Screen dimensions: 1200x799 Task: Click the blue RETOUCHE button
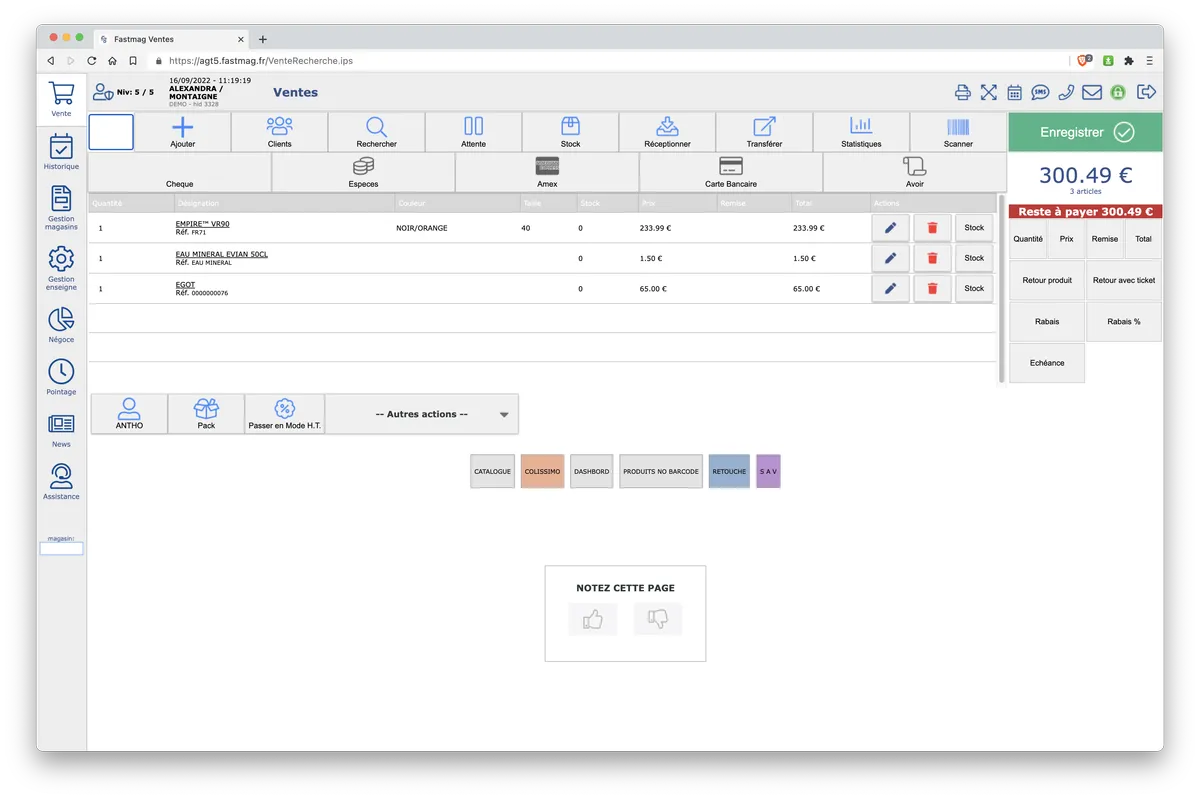729,471
